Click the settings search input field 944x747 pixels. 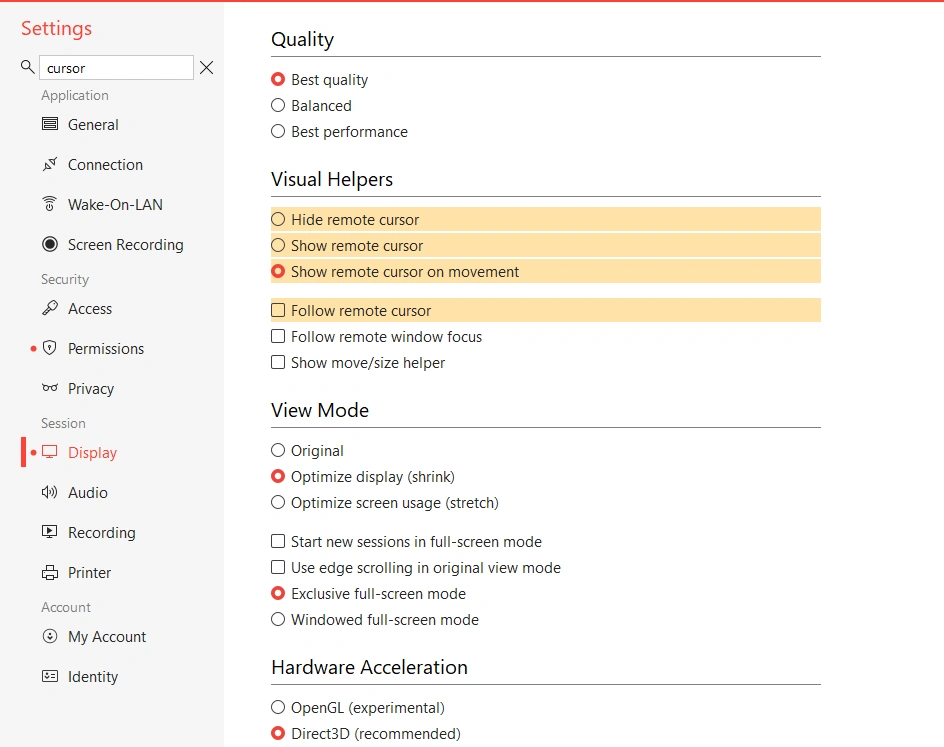pyautogui.click(x=115, y=68)
